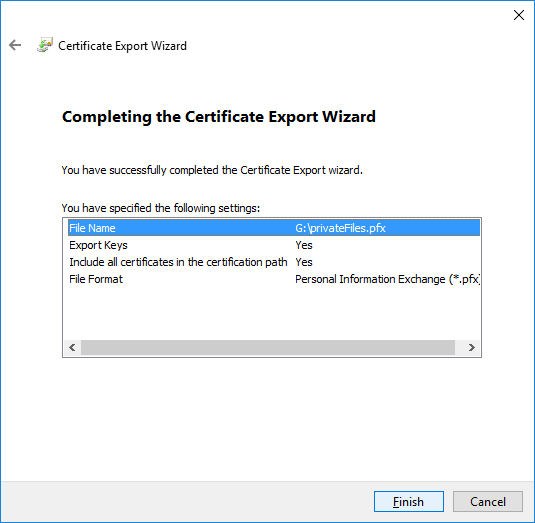Click the horizontal scrollbar thumb
The image size is (535, 523).
268,347
